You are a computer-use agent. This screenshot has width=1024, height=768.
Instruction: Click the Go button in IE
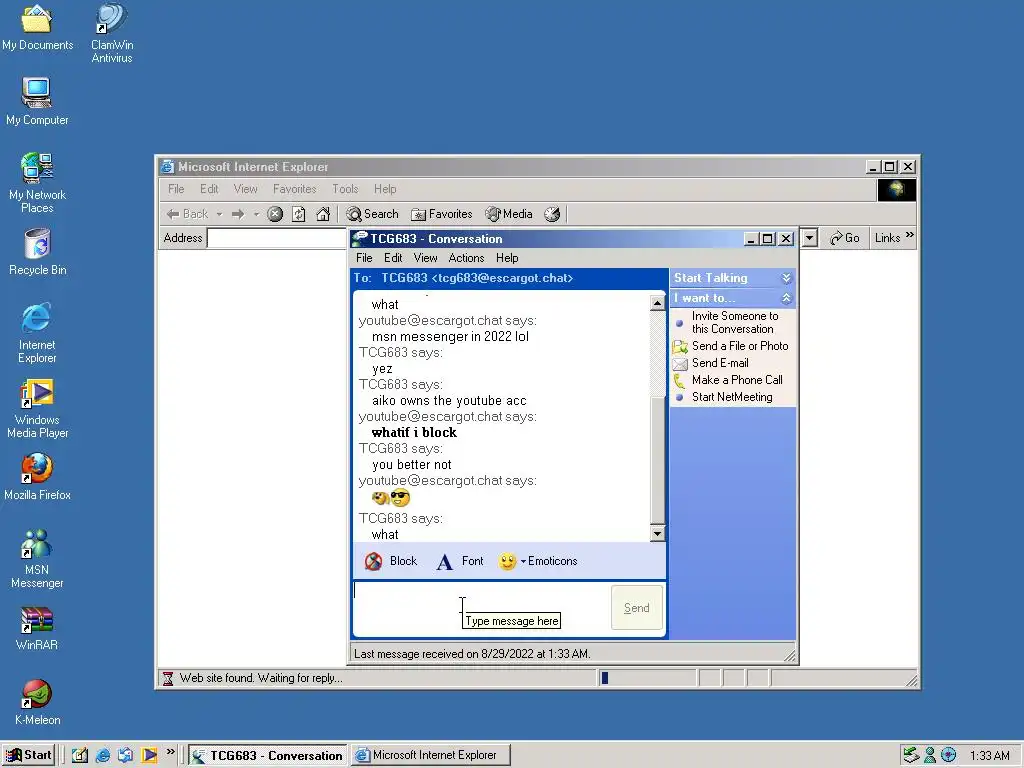coord(844,238)
